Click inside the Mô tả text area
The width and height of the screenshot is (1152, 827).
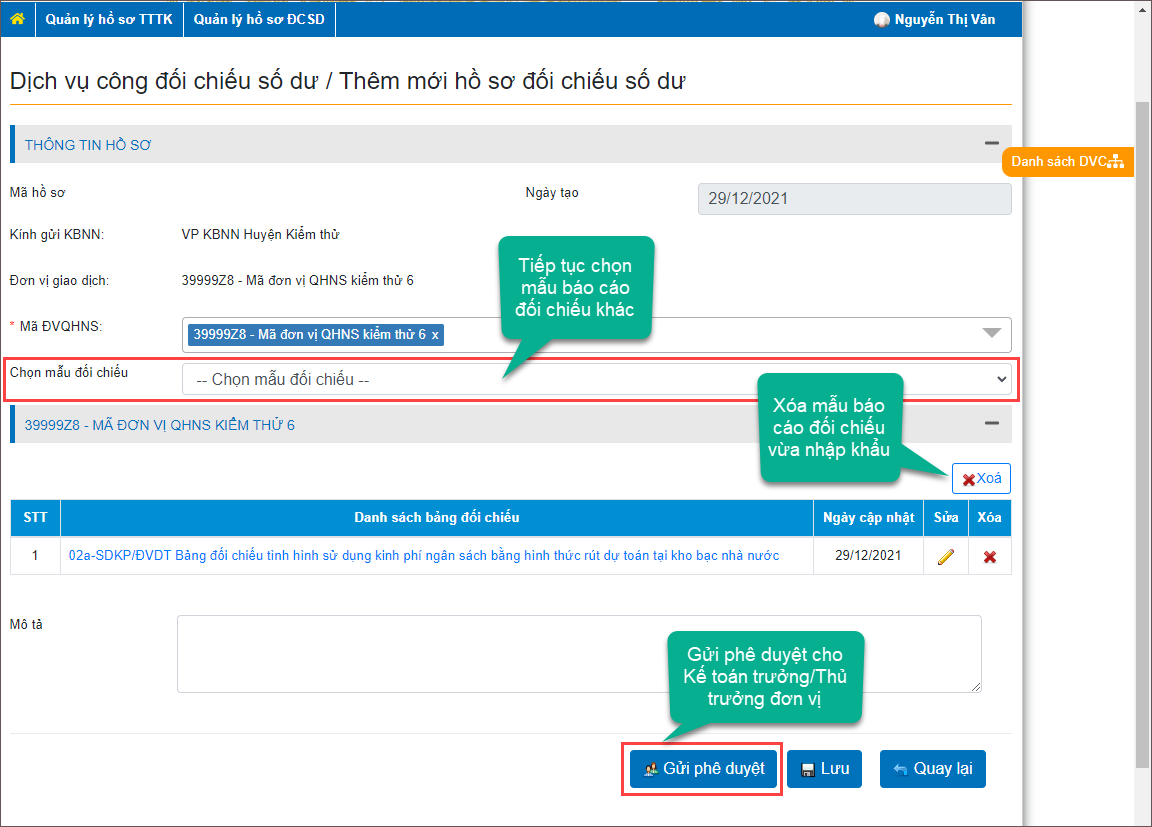click(579, 654)
